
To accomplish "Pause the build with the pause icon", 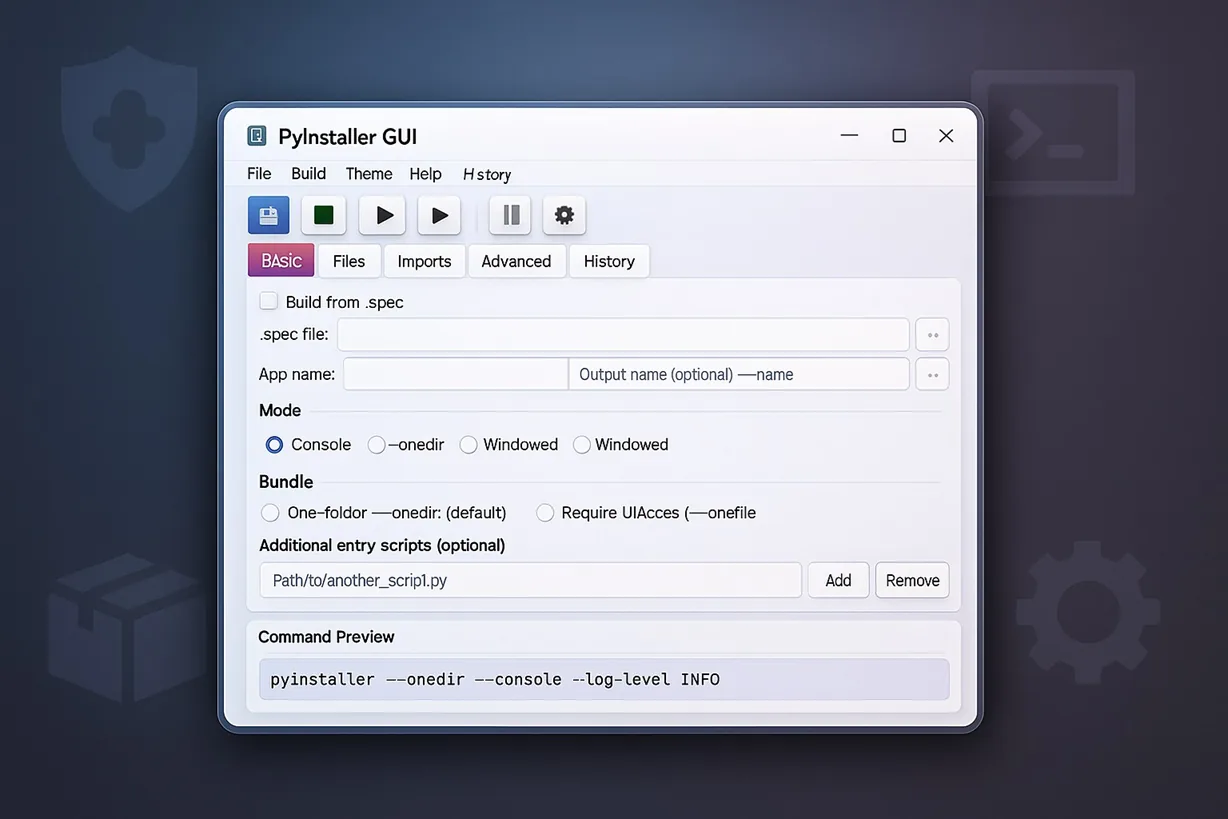I will coord(510,215).
